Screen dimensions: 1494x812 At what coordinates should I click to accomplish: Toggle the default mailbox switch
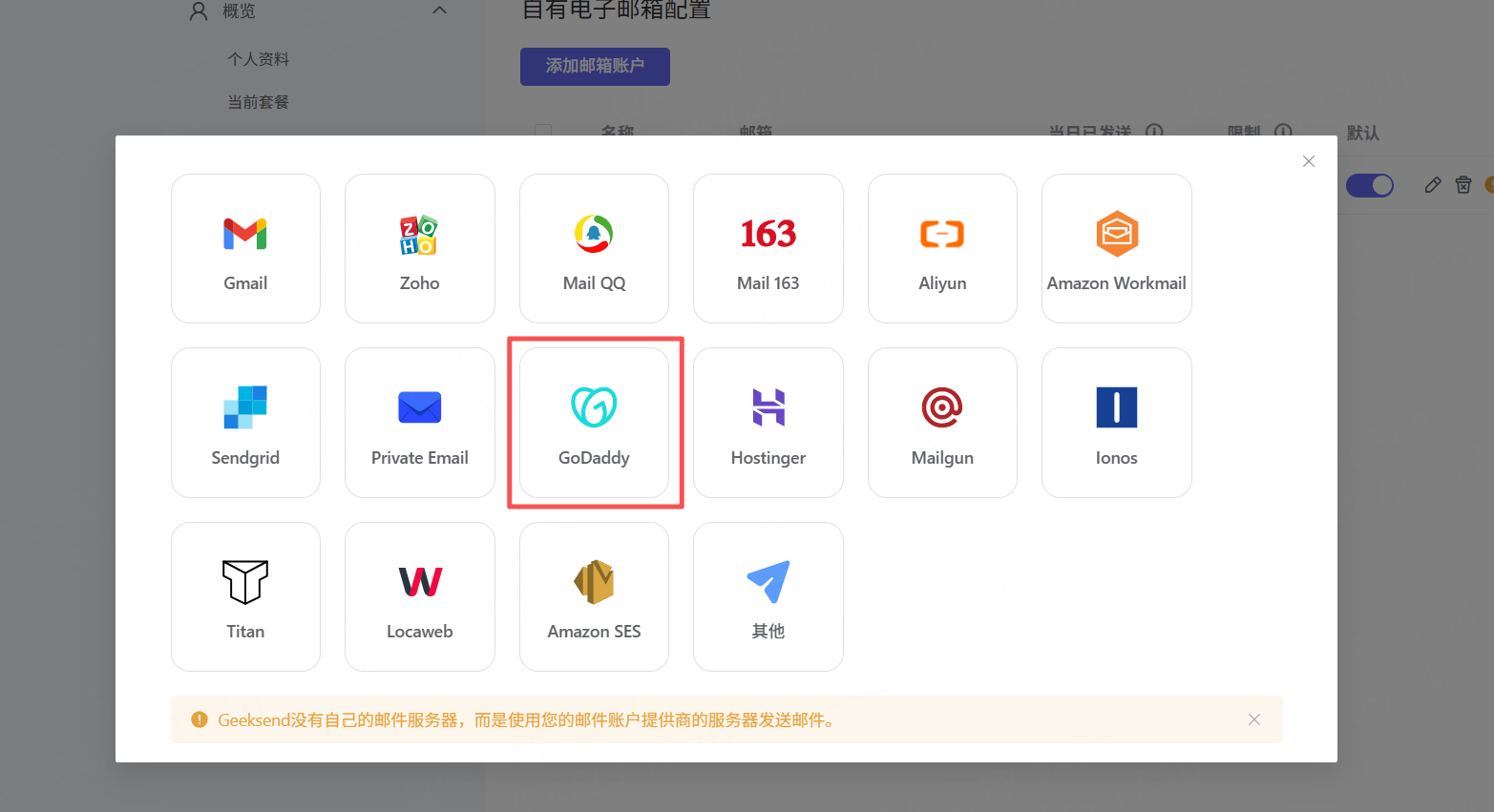(x=1369, y=185)
